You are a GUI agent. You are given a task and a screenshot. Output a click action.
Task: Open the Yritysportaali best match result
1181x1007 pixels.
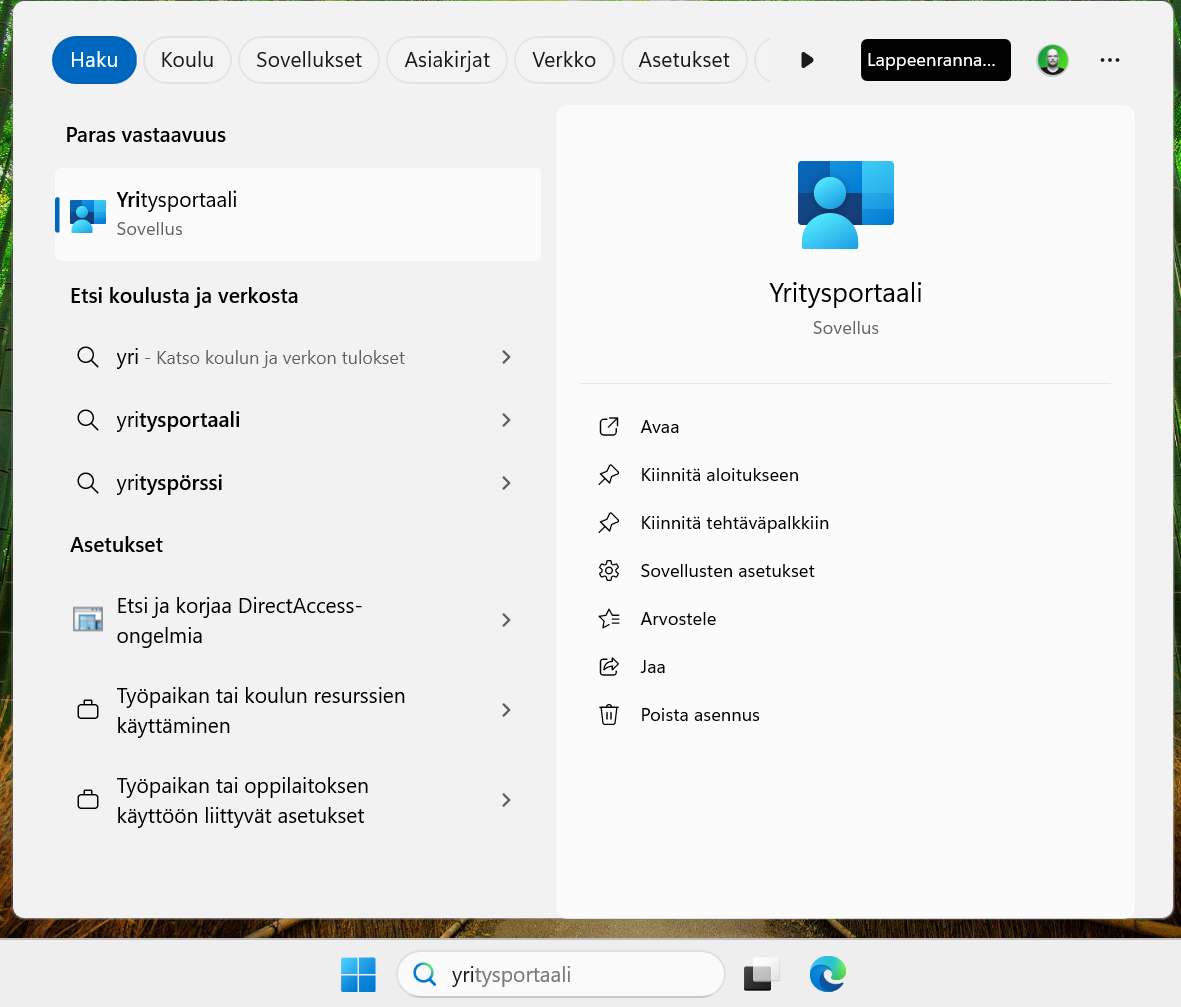(298, 215)
